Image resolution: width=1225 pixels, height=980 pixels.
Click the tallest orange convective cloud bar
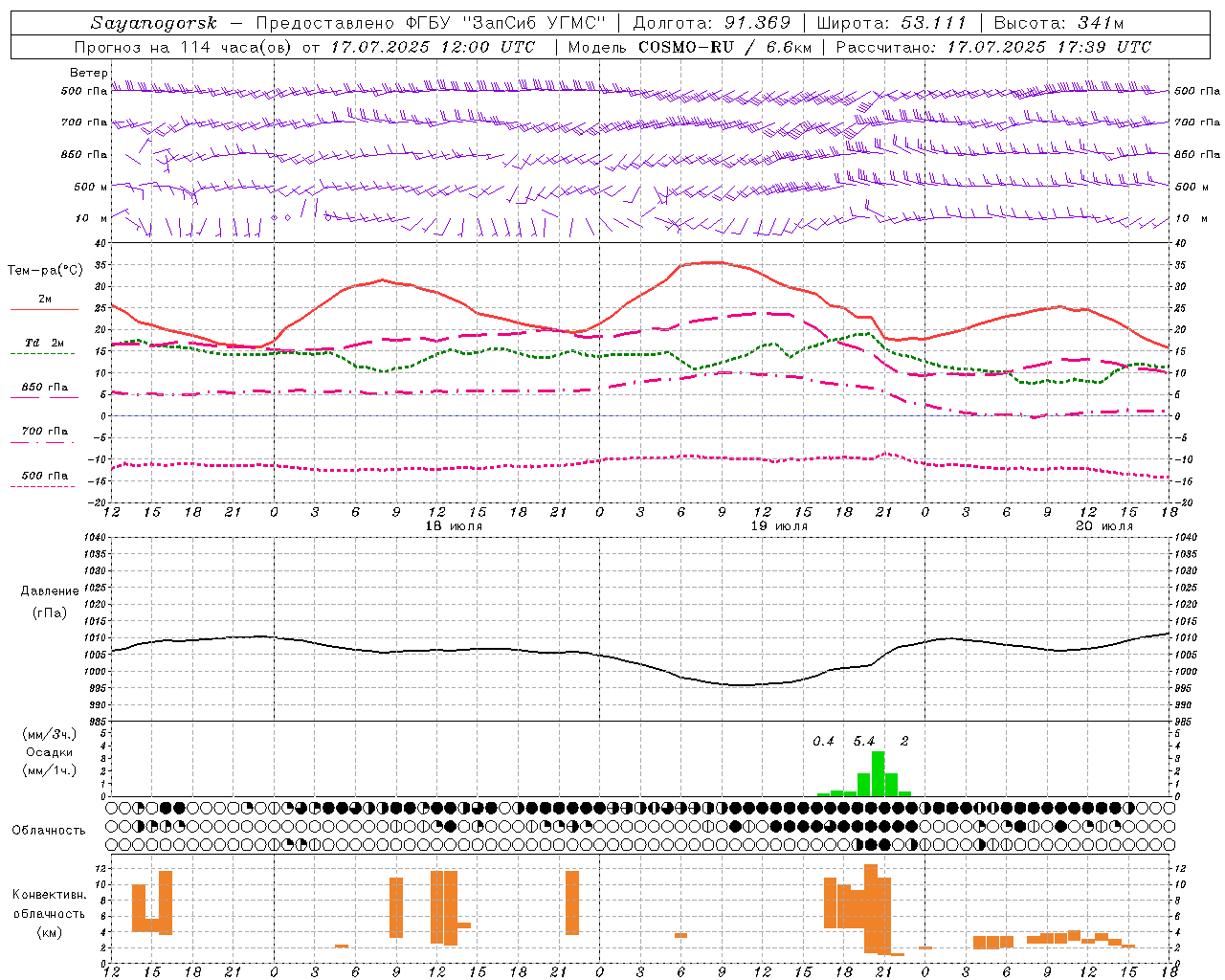(871, 908)
